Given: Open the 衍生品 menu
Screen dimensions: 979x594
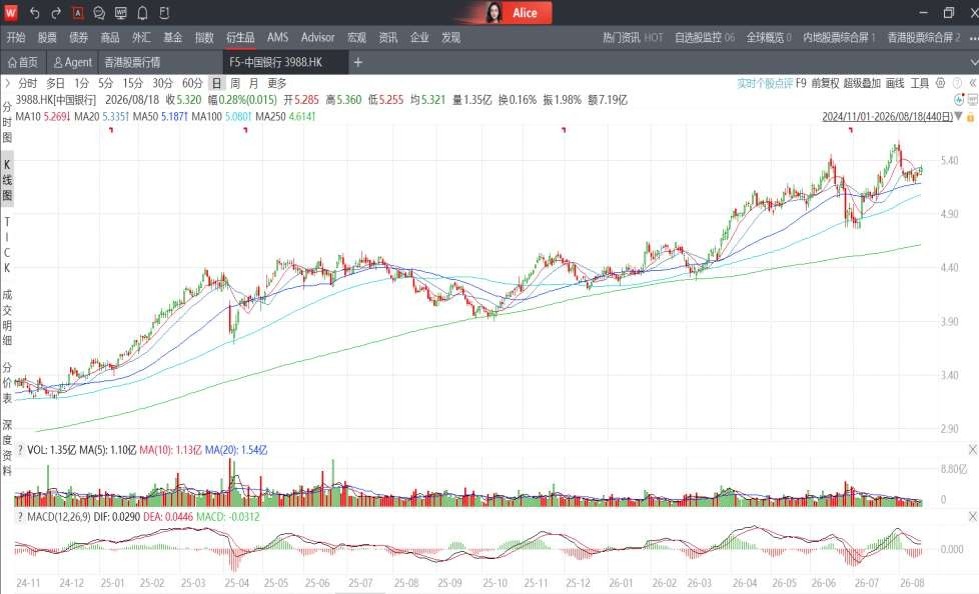Looking at the screenshot, I should [x=240, y=37].
